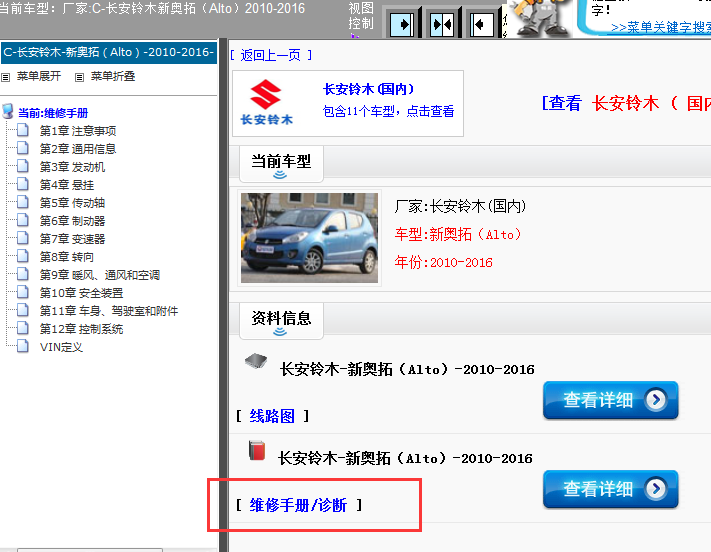Click the 查看 长安铃木 red header link

pos(626,103)
